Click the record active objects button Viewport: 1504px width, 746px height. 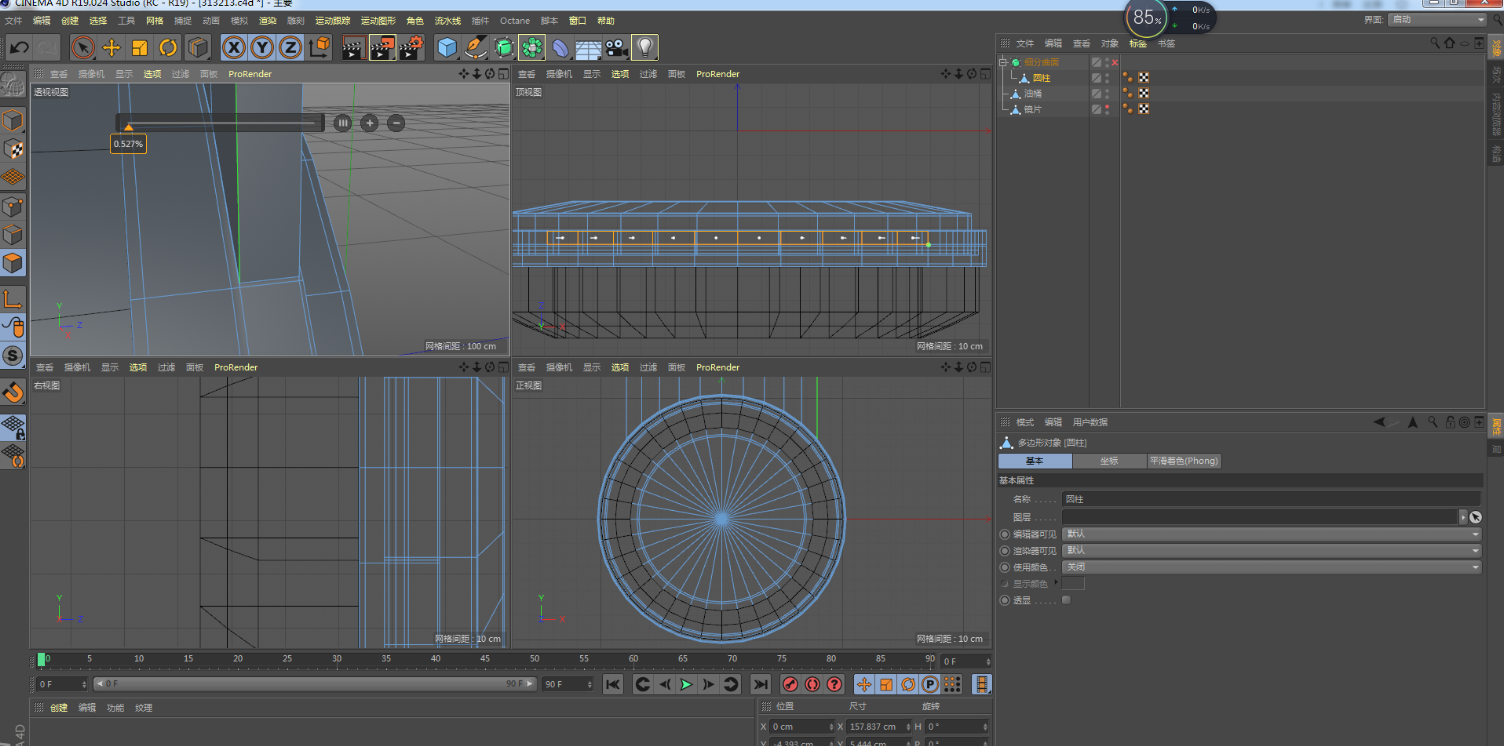click(x=789, y=684)
